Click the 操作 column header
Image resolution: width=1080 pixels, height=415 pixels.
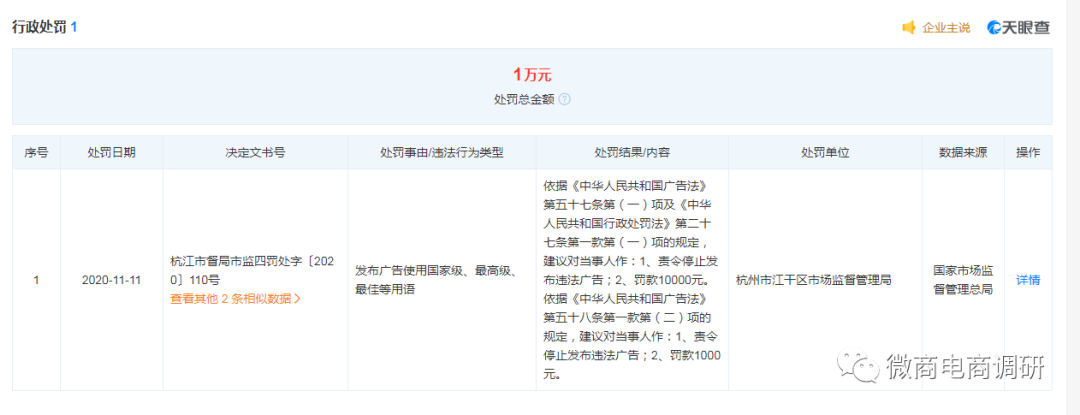coord(1028,153)
